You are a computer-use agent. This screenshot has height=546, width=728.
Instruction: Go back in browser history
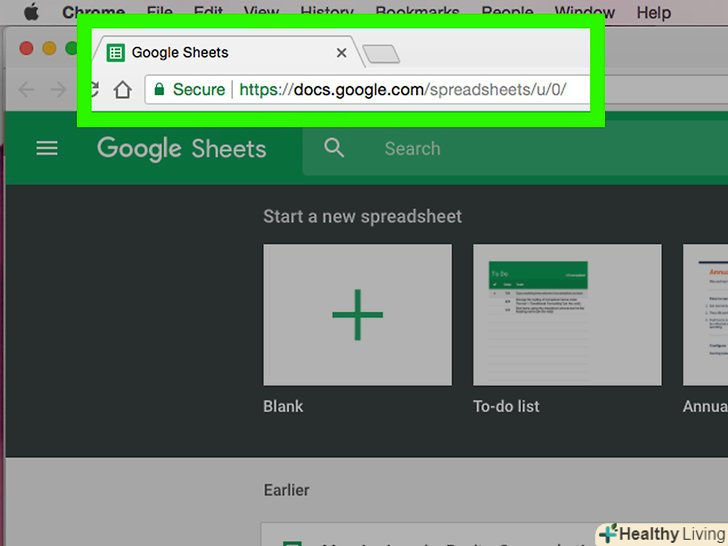tap(26, 89)
